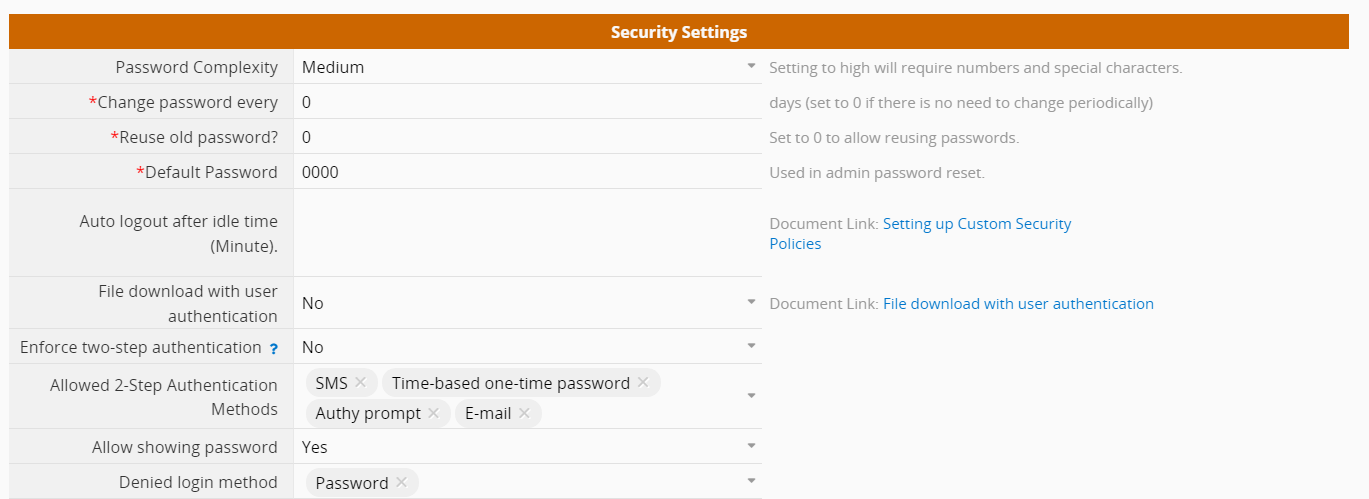Viewport: 1369px width, 499px height.
Task: Remove Password from denied login methods
Action: [401, 482]
